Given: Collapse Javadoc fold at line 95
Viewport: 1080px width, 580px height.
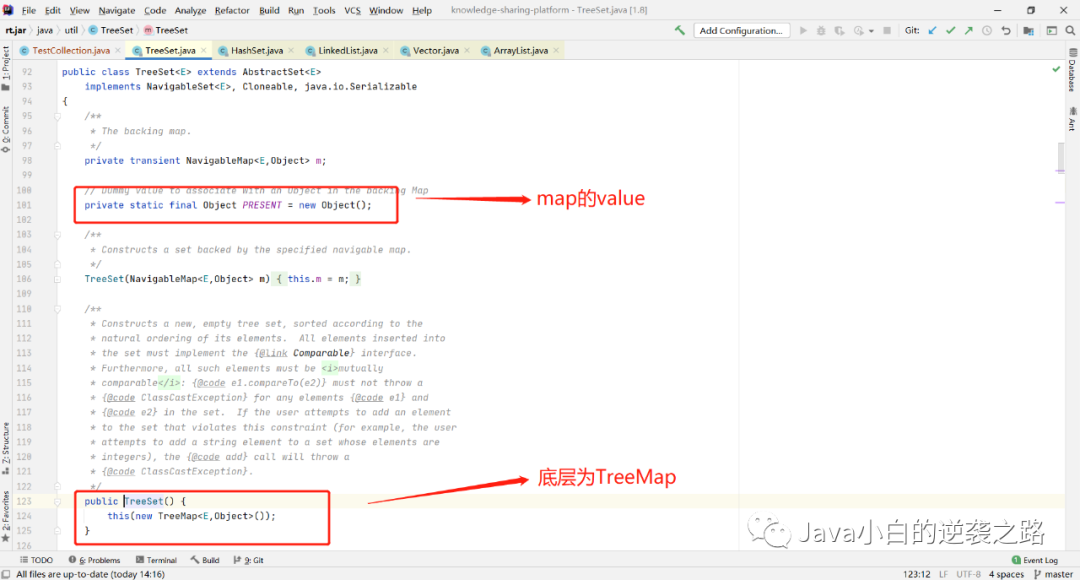Looking at the screenshot, I should point(58,116).
